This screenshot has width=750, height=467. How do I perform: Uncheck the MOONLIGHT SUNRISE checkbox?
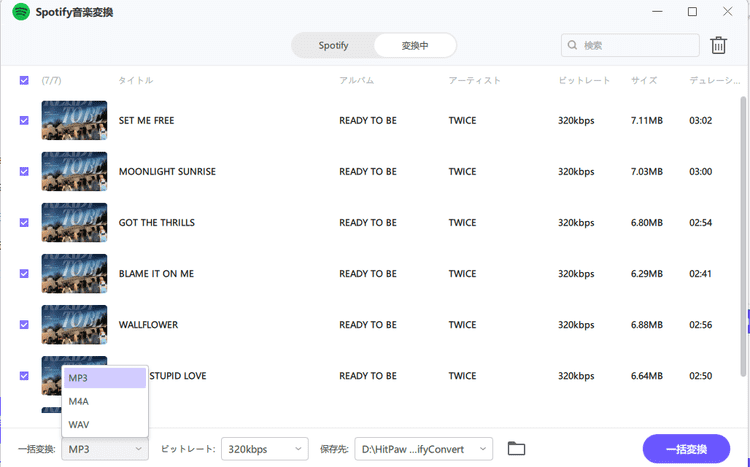24,171
